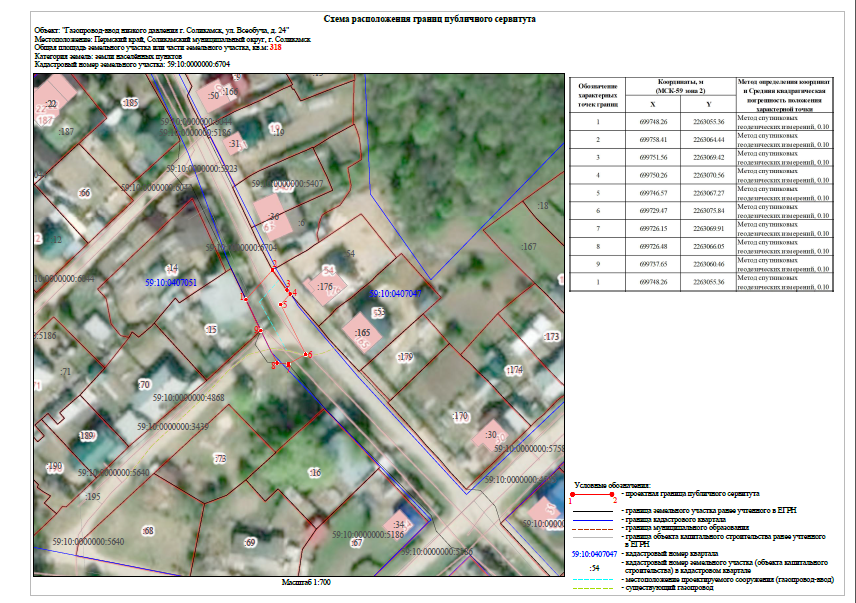Click map label "59:10:0000000:5758"

click(x=530, y=449)
